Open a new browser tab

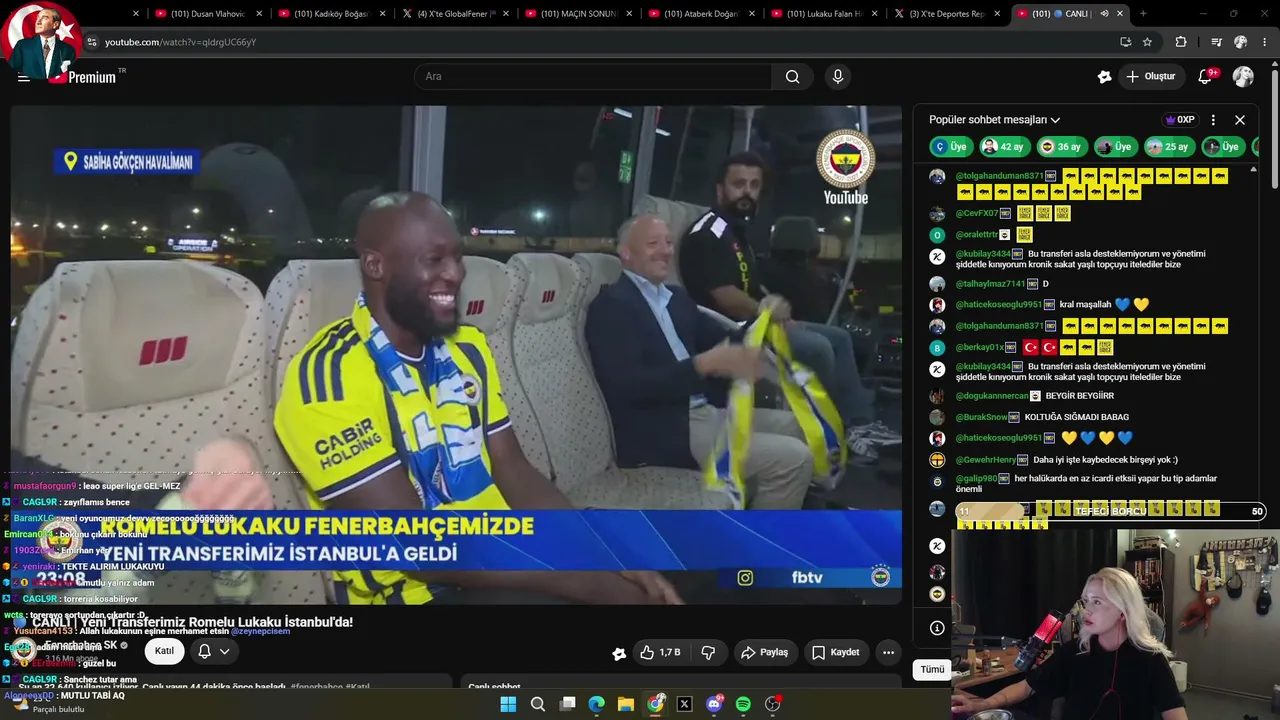tap(1143, 14)
